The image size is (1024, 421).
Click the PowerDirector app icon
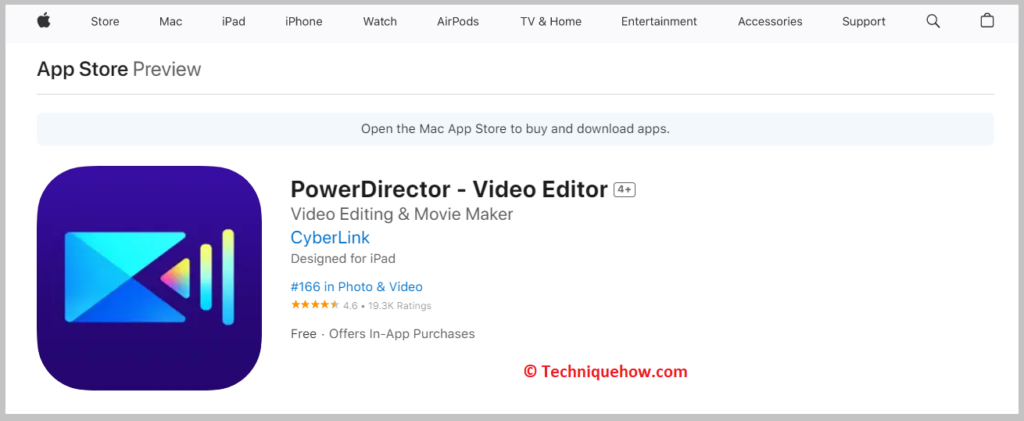[149, 278]
